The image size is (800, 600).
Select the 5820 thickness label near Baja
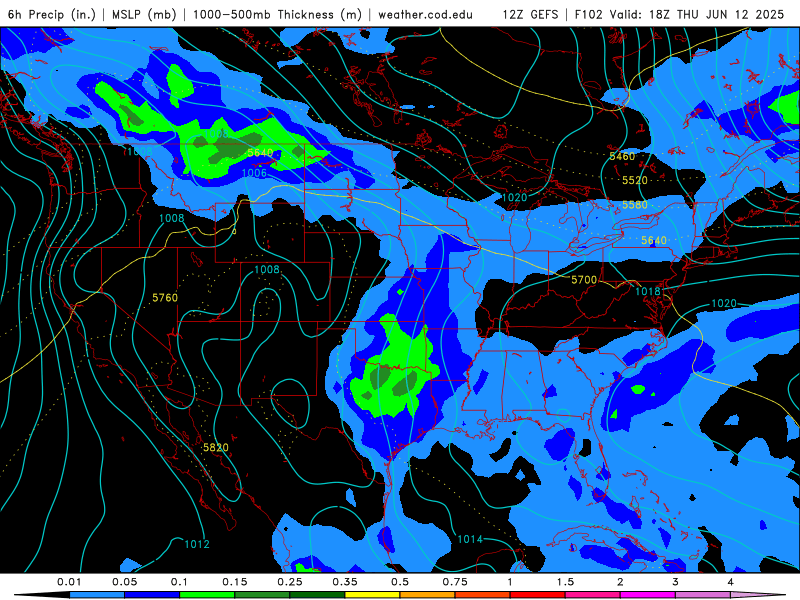216,447
